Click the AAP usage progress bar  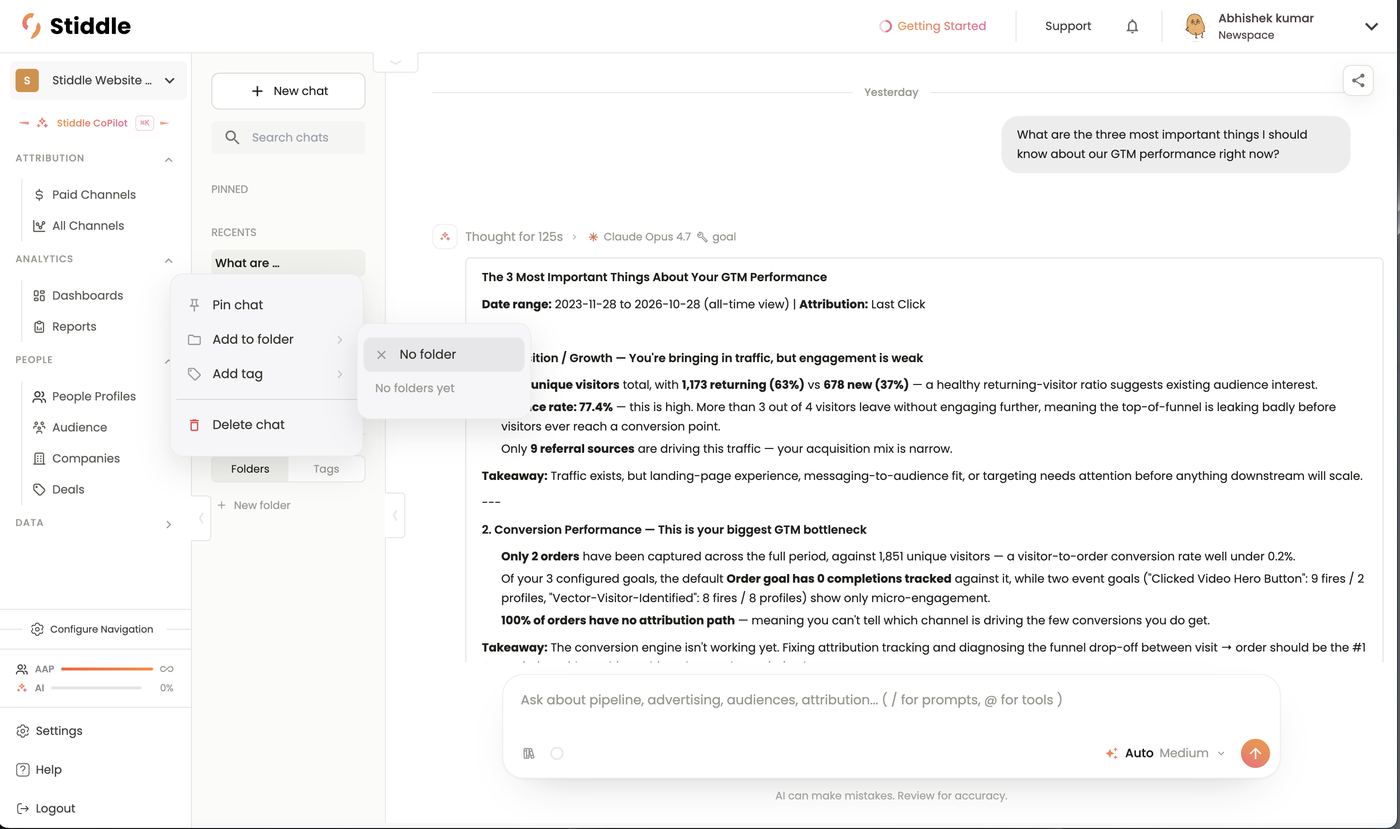click(x=107, y=669)
